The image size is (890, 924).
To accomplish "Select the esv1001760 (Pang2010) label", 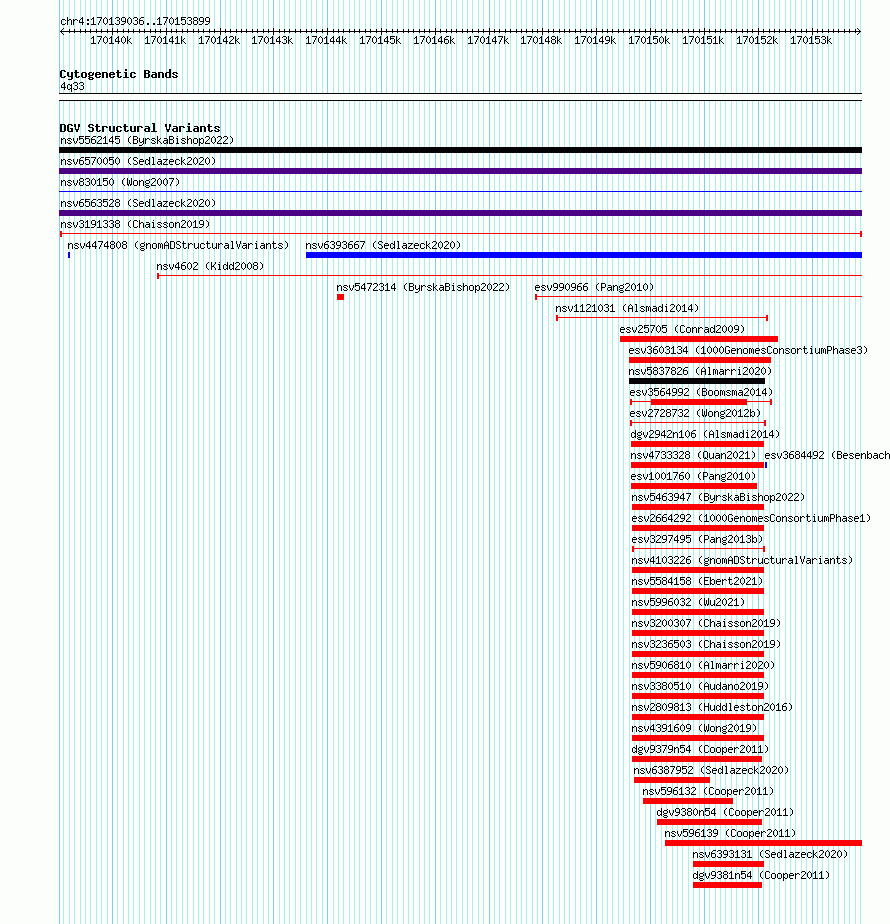I will pos(693,476).
